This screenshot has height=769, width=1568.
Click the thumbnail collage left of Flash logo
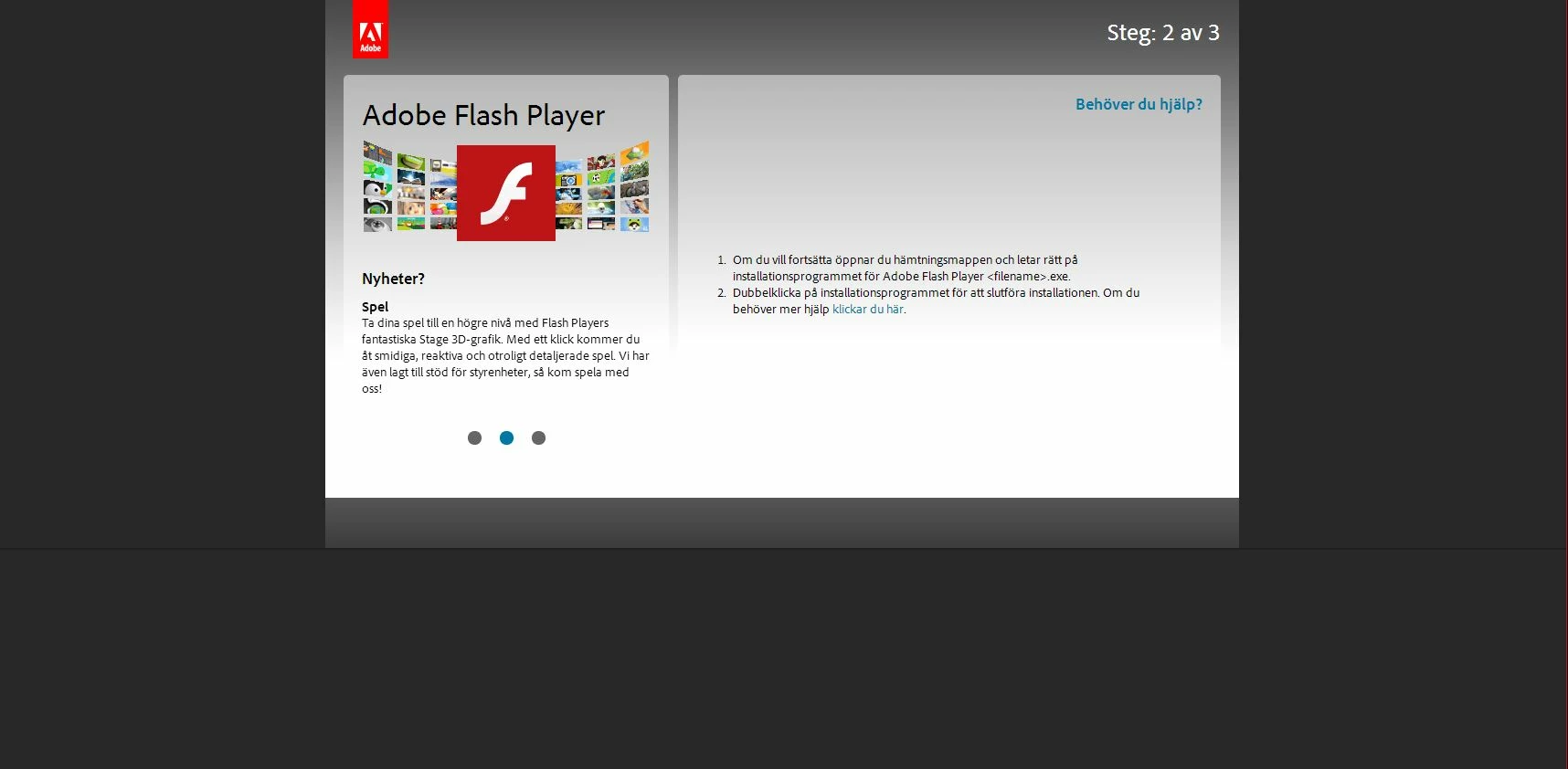(409, 186)
